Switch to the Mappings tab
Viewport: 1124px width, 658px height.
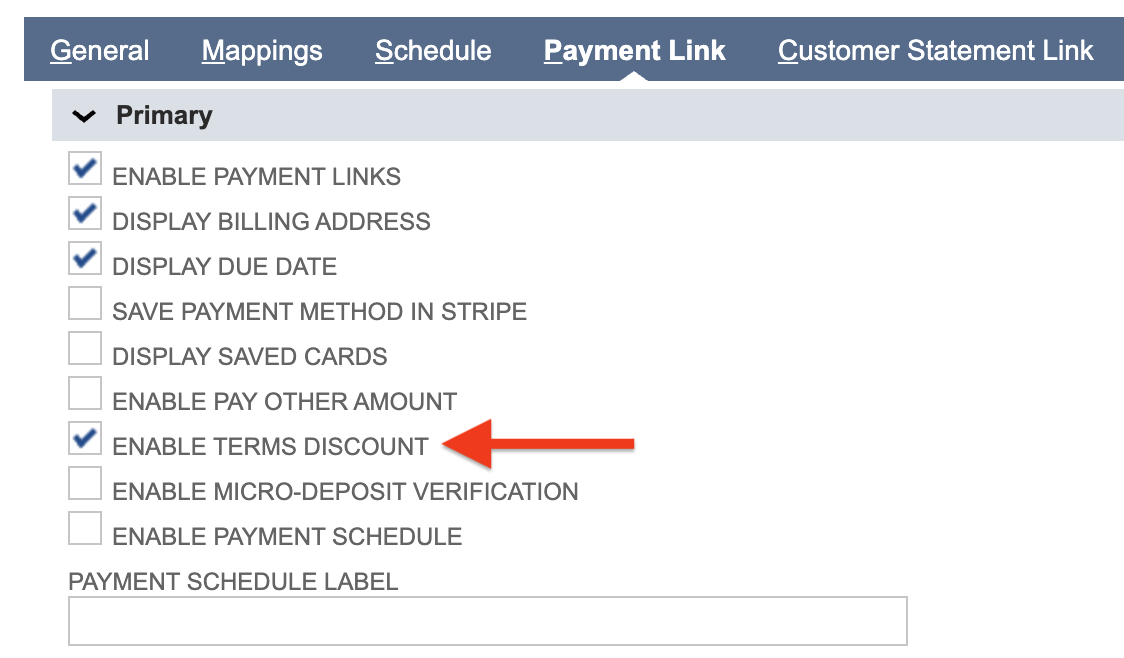[262, 51]
